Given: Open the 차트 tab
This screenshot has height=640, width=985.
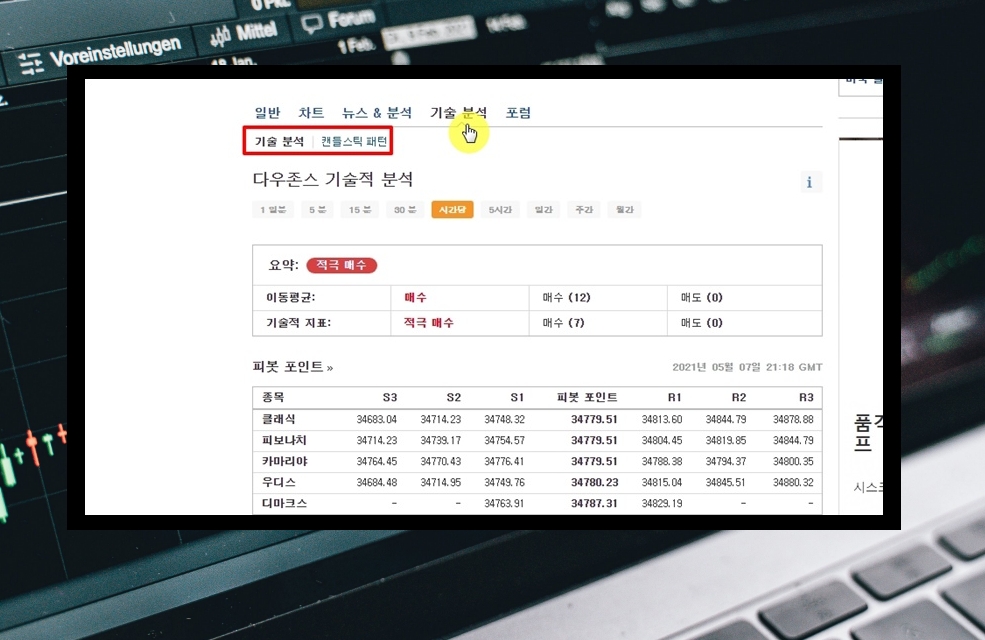Looking at the screenshot, I should (x=311, y=113).
